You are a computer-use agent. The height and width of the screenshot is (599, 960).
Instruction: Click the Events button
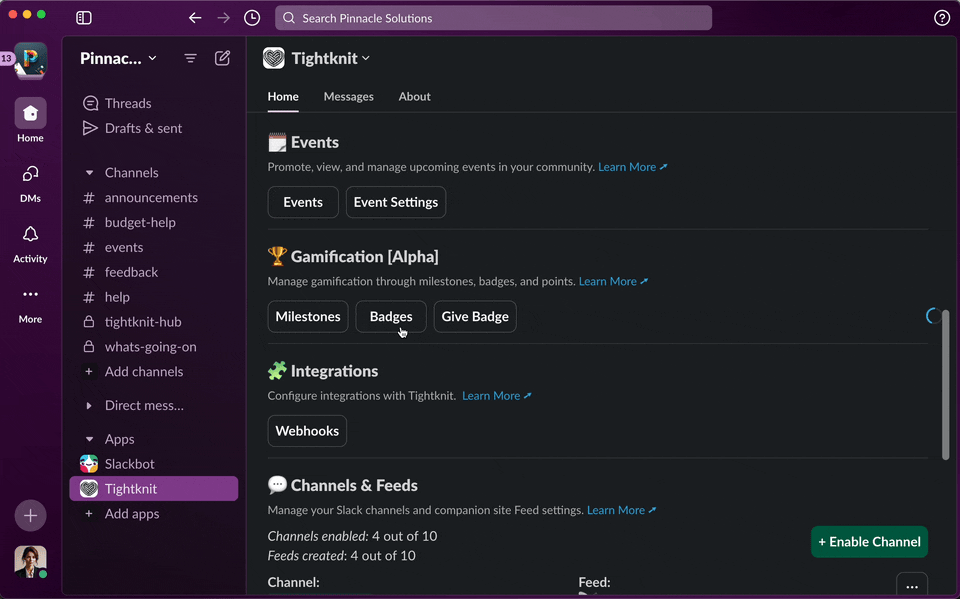[x=303, y=202]
